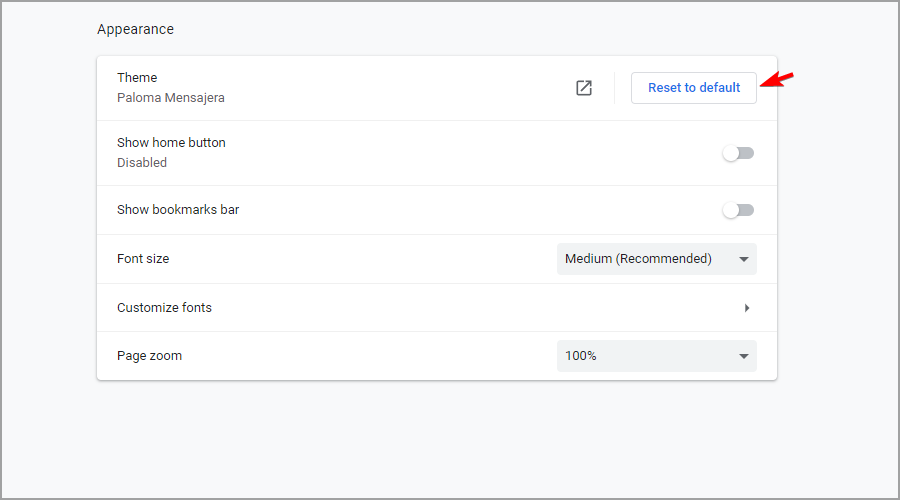Select the 100% zoom value text
Viewport: 900px width, 500px height.
[581, 356]
